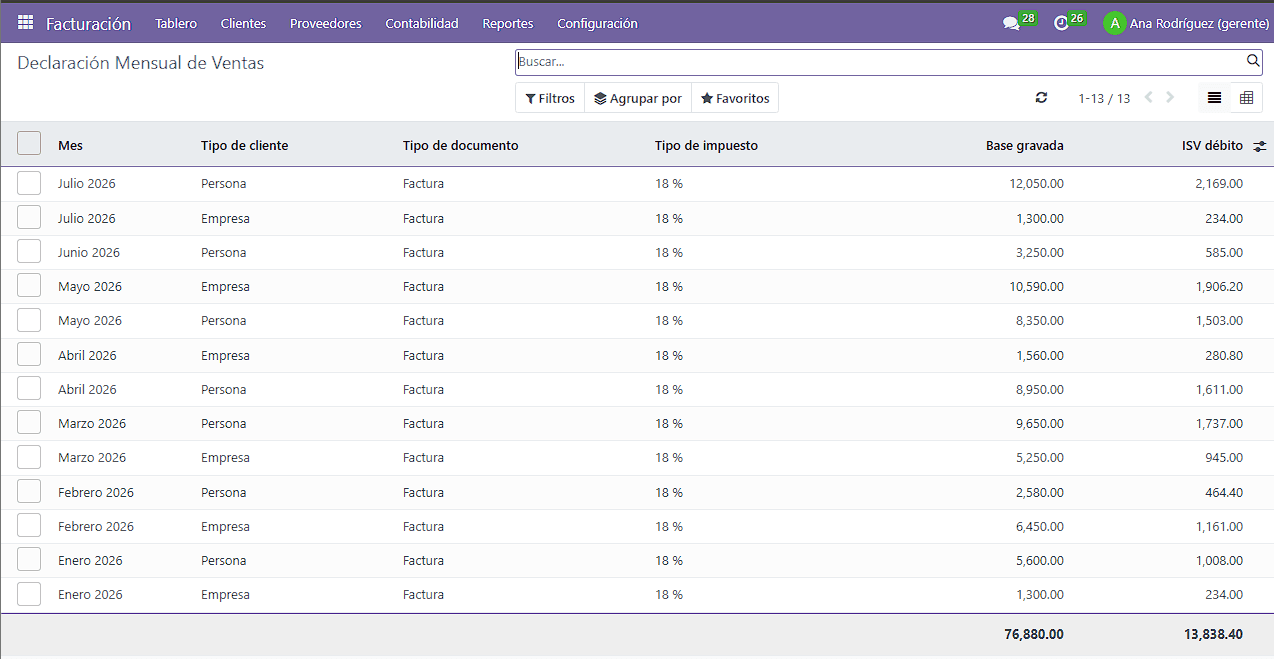The image size is (1274, 659).
Task: Expand the Configuración menu
Action: 597,23
